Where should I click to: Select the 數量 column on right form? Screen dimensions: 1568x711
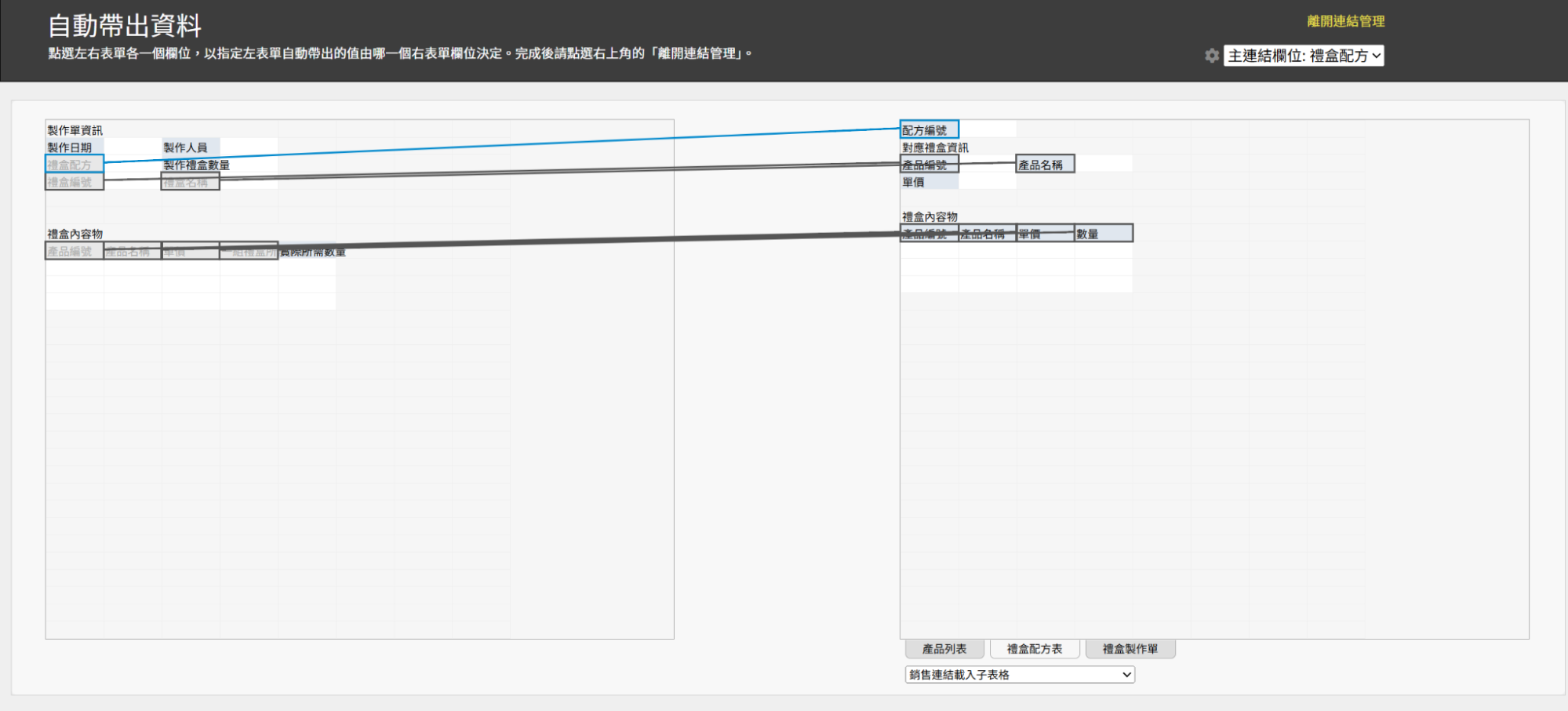coord(1103,234)
